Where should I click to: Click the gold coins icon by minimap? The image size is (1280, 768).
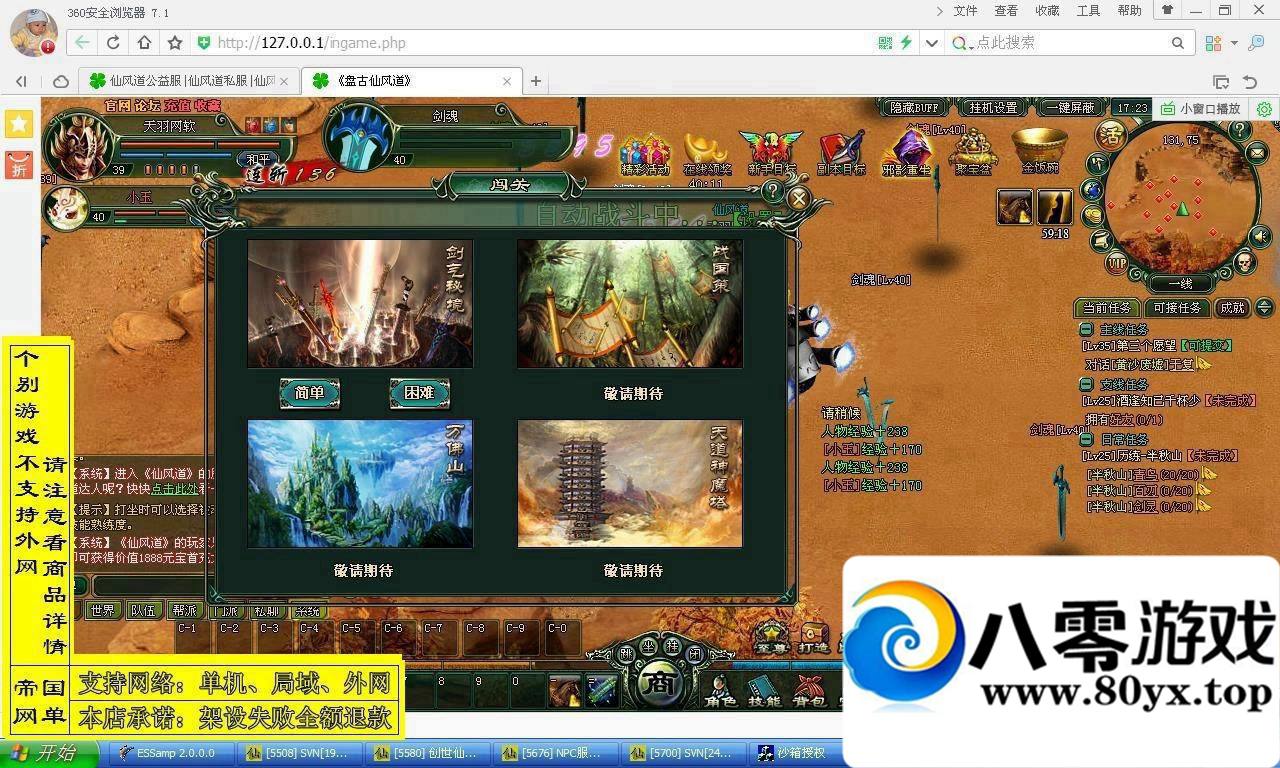click(1092, 214)
